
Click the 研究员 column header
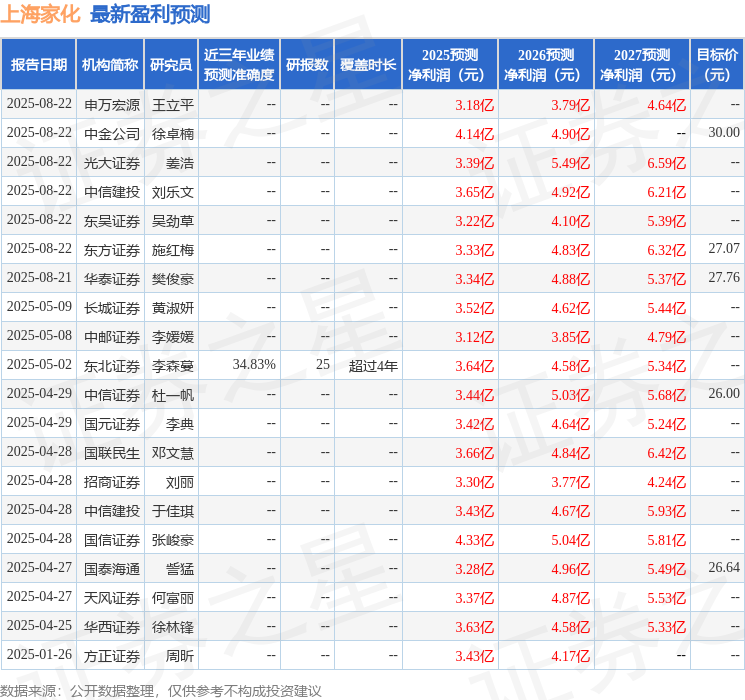pyautogui.click(x=171, y=64)
